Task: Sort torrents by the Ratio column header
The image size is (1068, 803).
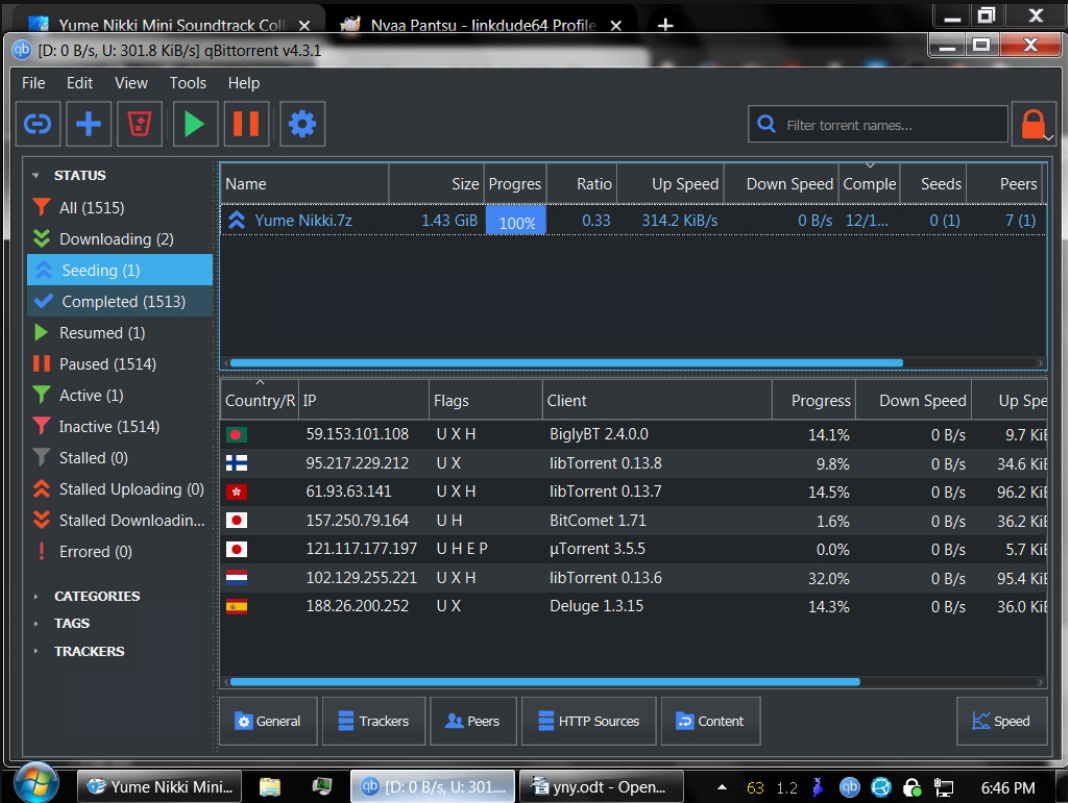Action: [x=582, y=184]
